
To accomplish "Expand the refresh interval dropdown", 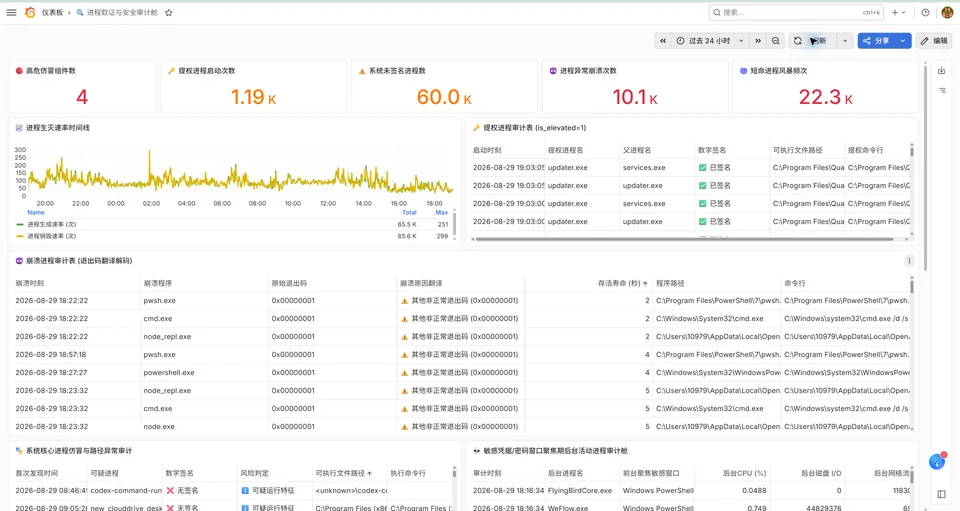I will (845, 41).
